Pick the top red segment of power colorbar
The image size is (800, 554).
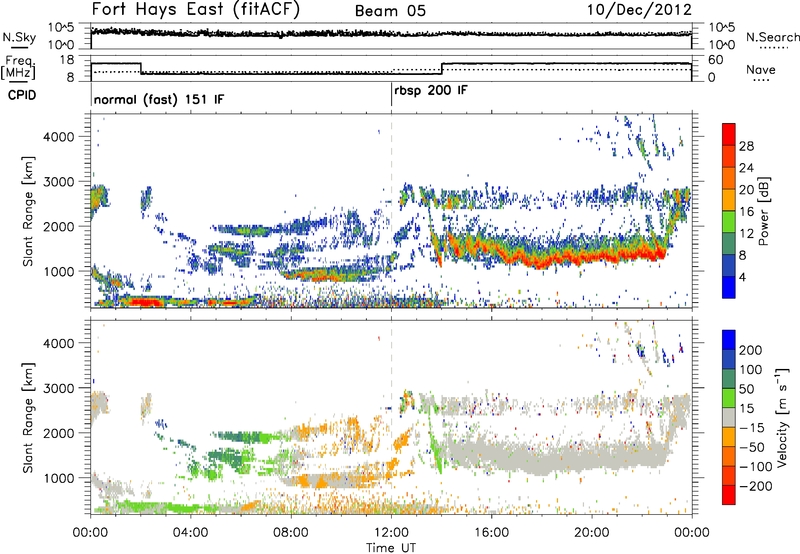click(729, 134)
